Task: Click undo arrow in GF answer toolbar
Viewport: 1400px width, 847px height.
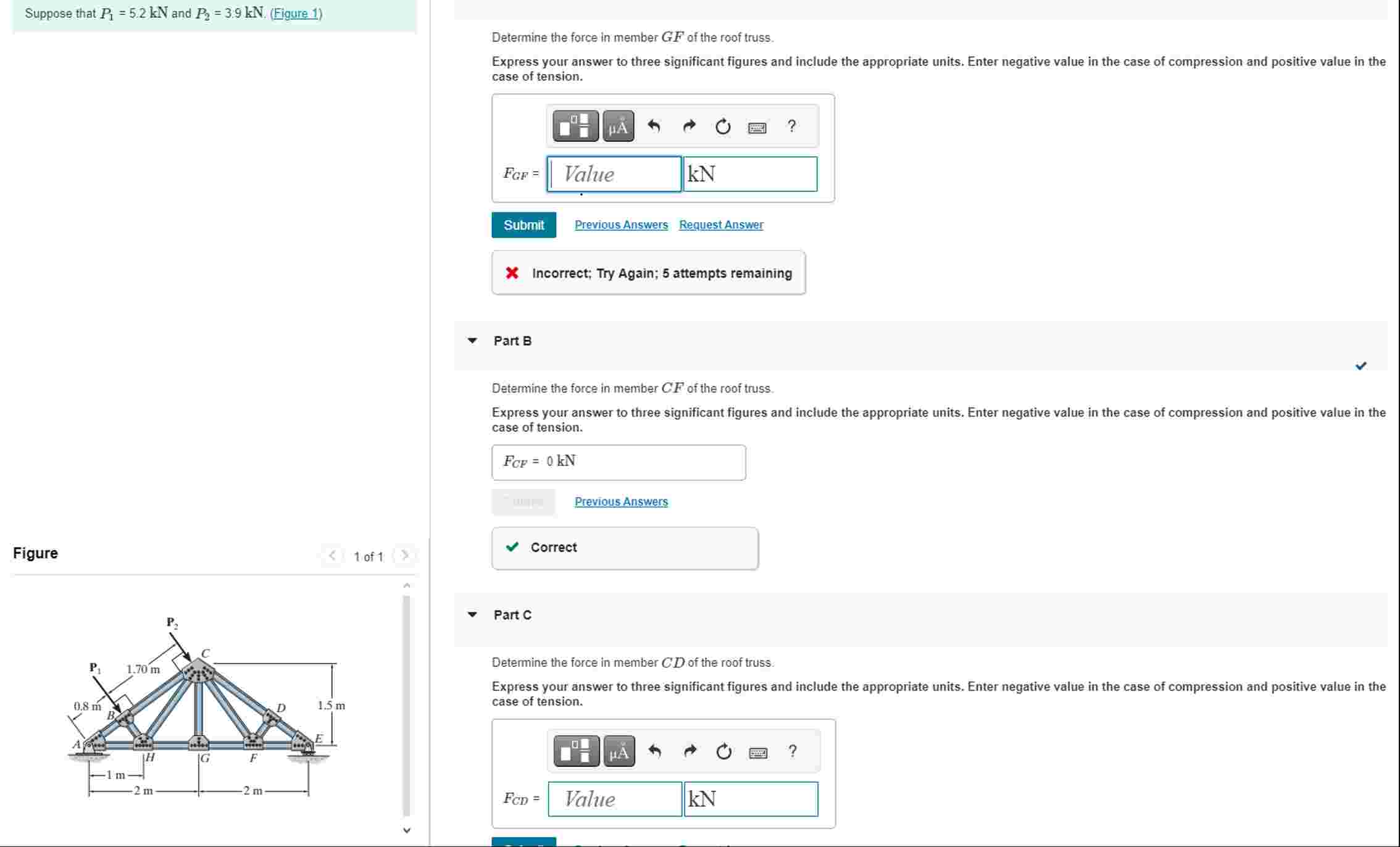Action: click(654, 127)
